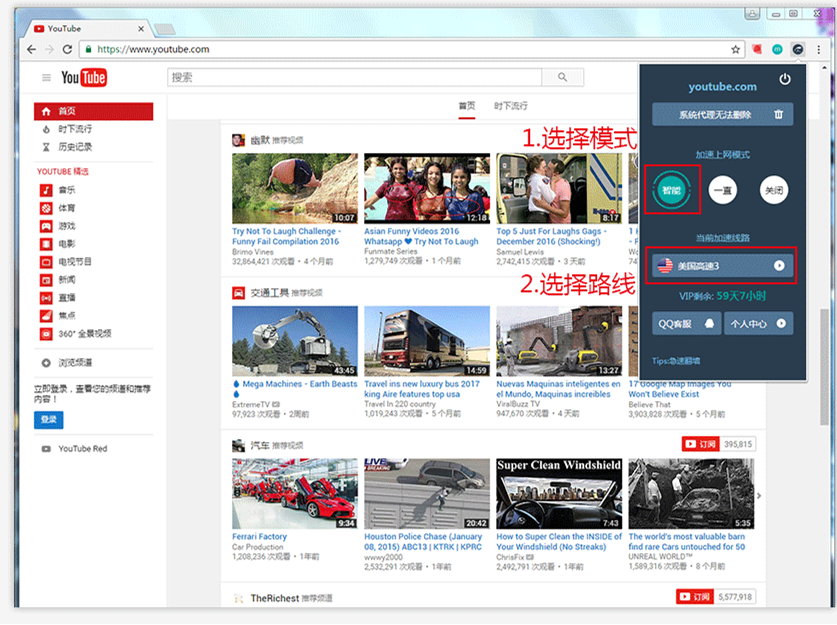Select the 智能 smart acceleration mode

(x=671, y=188)
